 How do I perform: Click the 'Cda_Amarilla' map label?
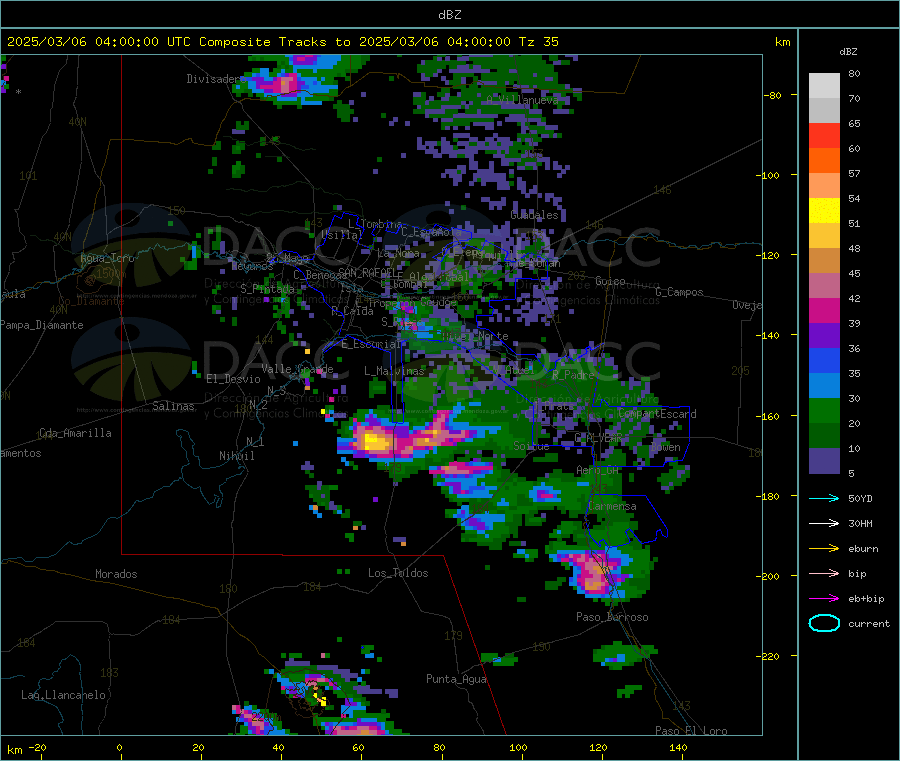(x=75, y=433)
